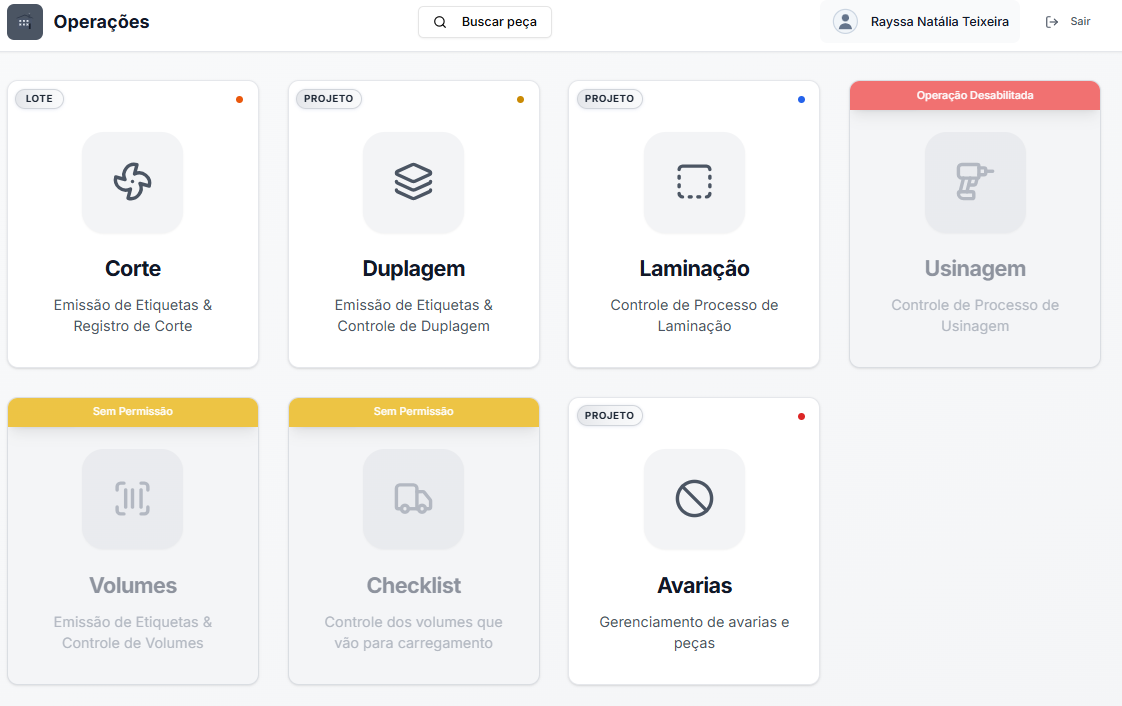This screenshot has width=1122, height=706.
Task: Click the user avatar icon
Action: coord(845,22)
